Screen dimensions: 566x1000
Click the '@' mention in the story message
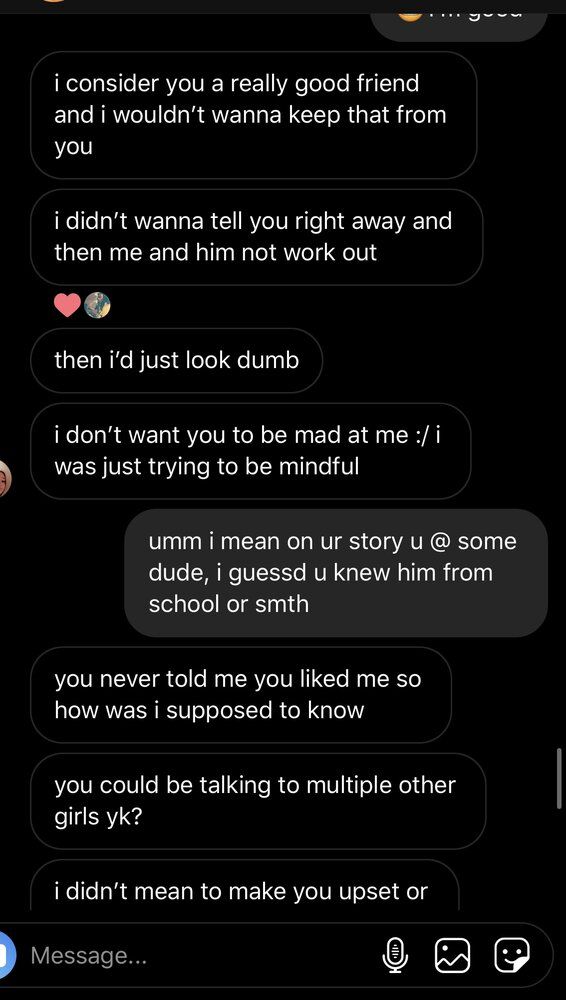click(440, 541)
